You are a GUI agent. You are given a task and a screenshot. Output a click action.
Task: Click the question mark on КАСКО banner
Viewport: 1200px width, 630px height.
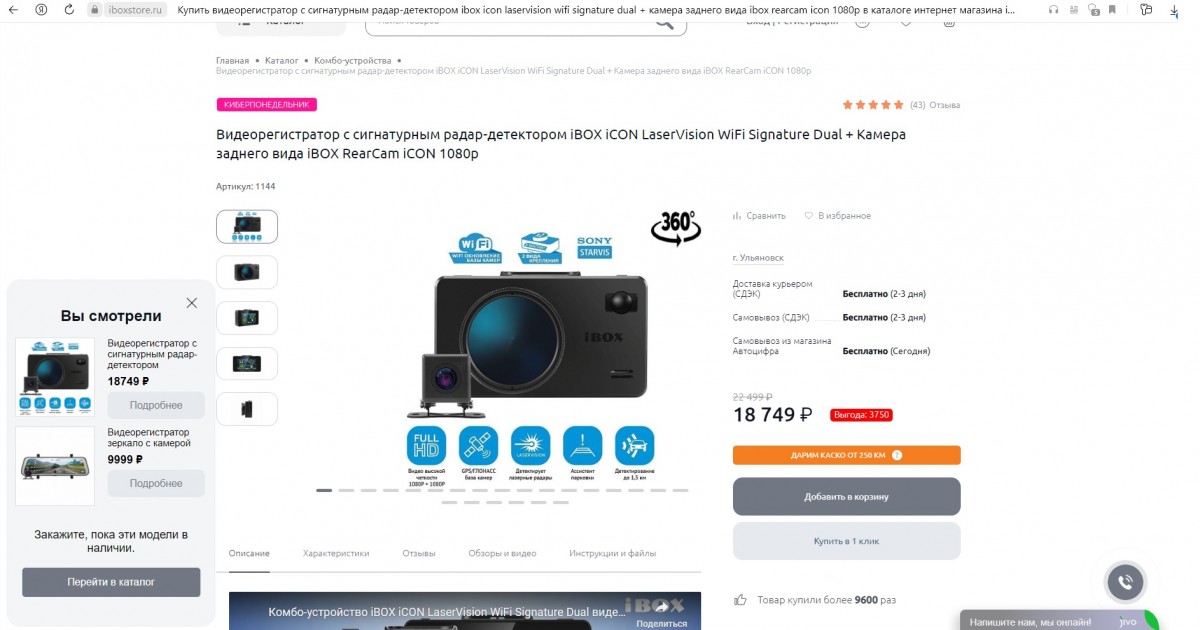897,455
